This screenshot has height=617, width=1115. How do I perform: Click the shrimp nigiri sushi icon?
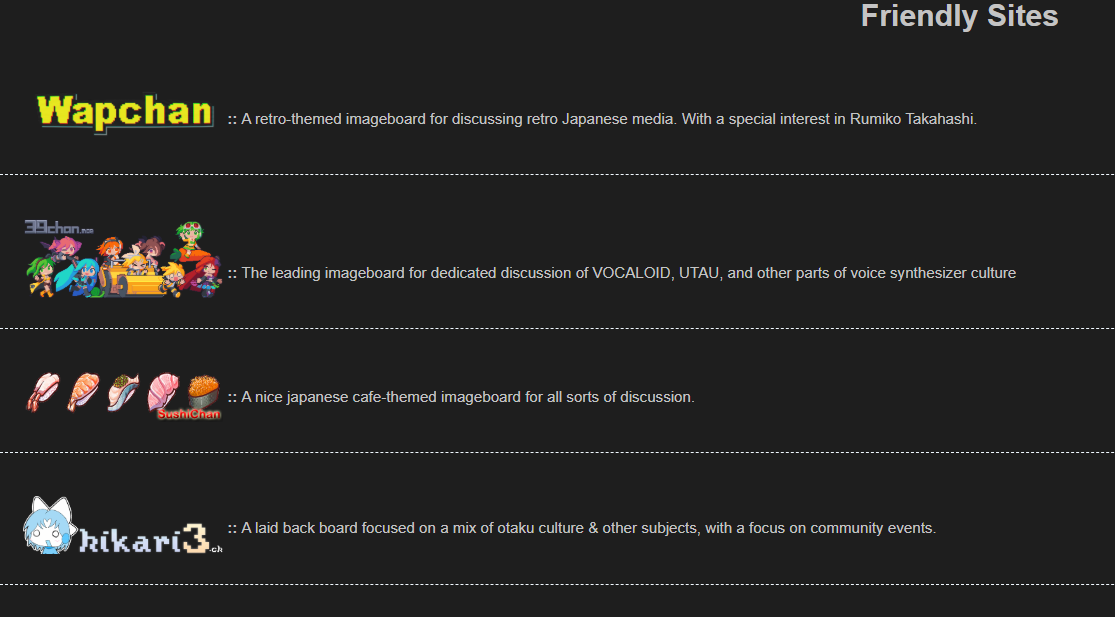pos(43,391)
